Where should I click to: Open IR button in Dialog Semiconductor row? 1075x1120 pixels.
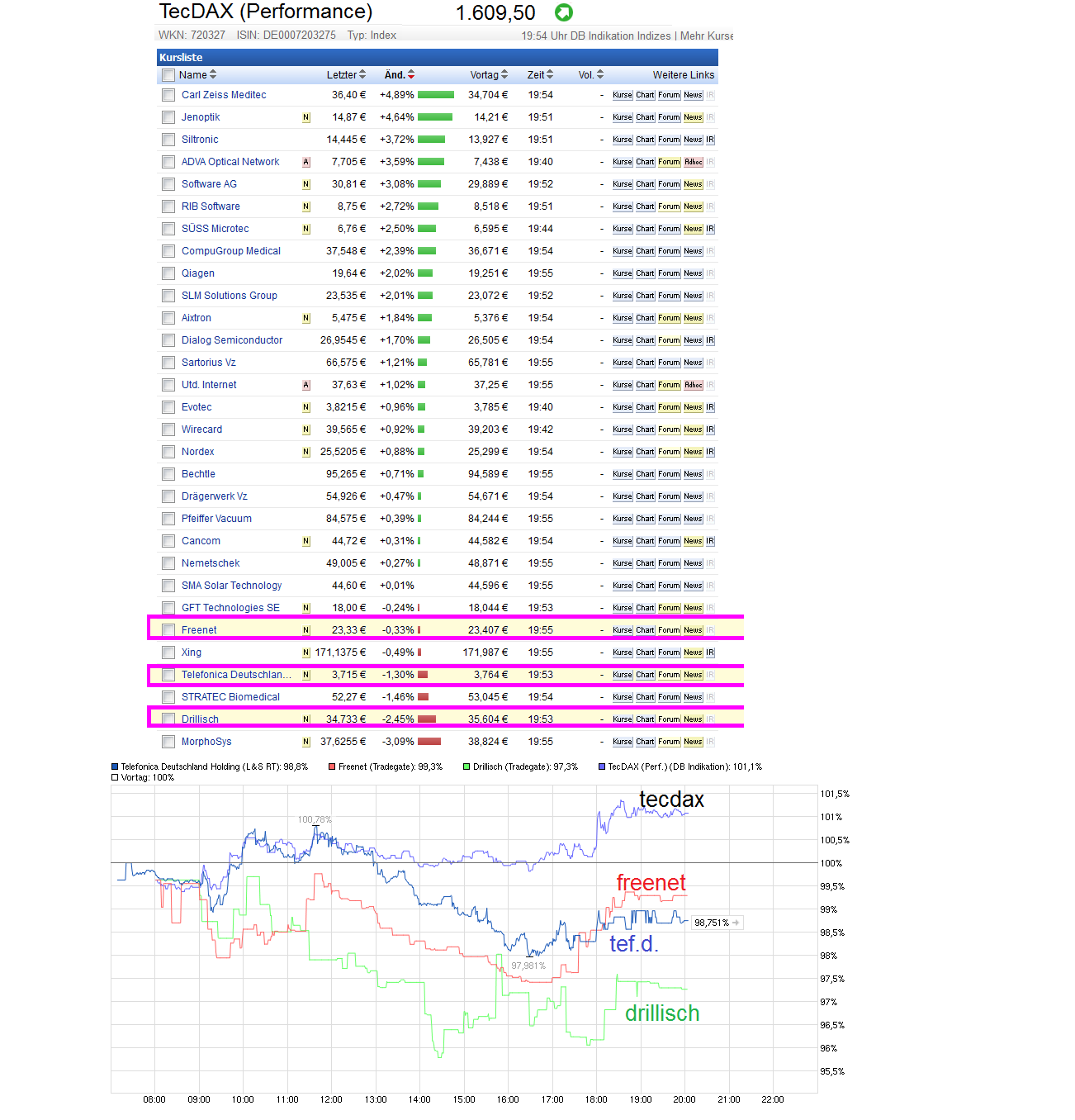(710, 340)
